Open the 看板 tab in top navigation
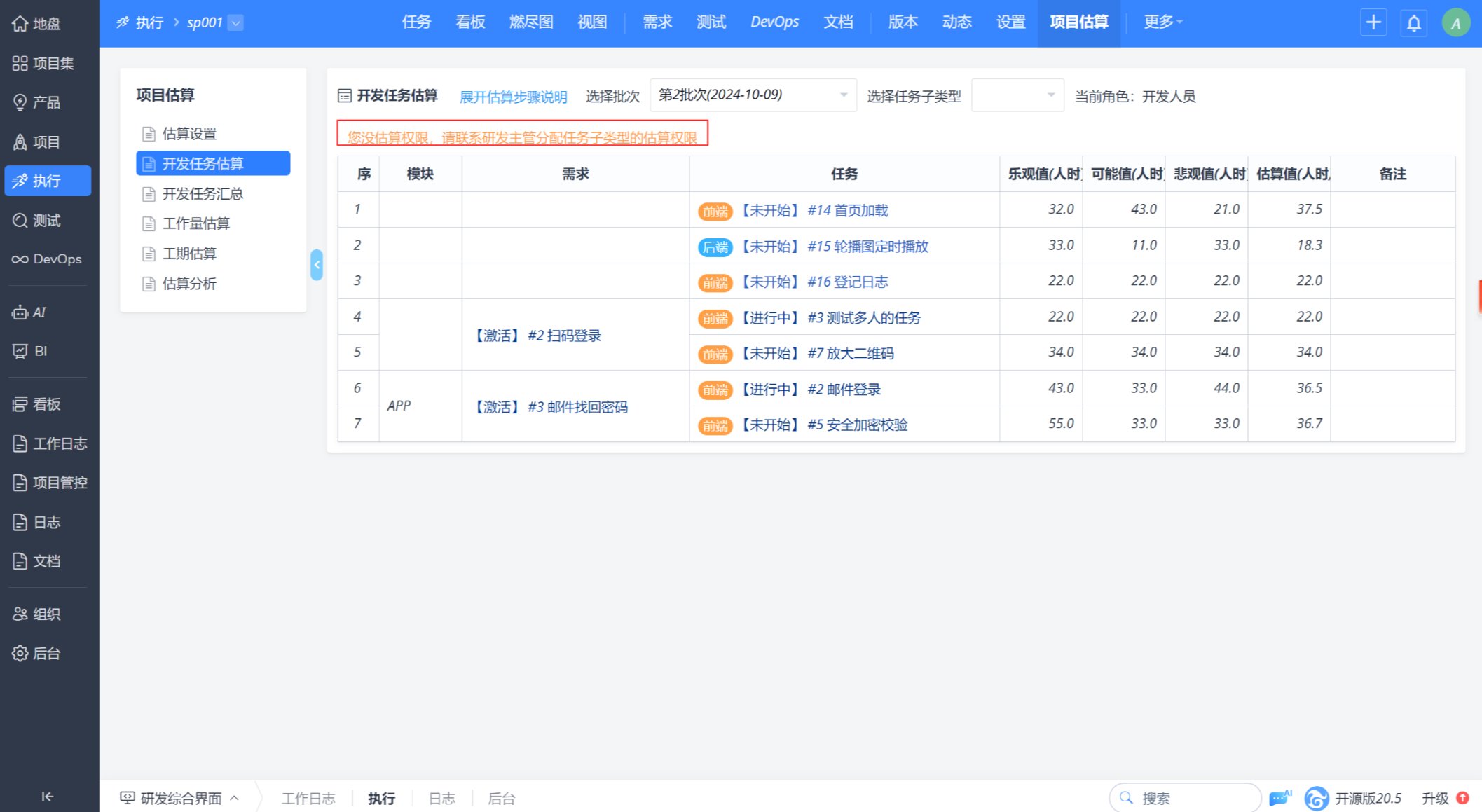This screenshot has width=1482, height=812. (x=470, y=22)
